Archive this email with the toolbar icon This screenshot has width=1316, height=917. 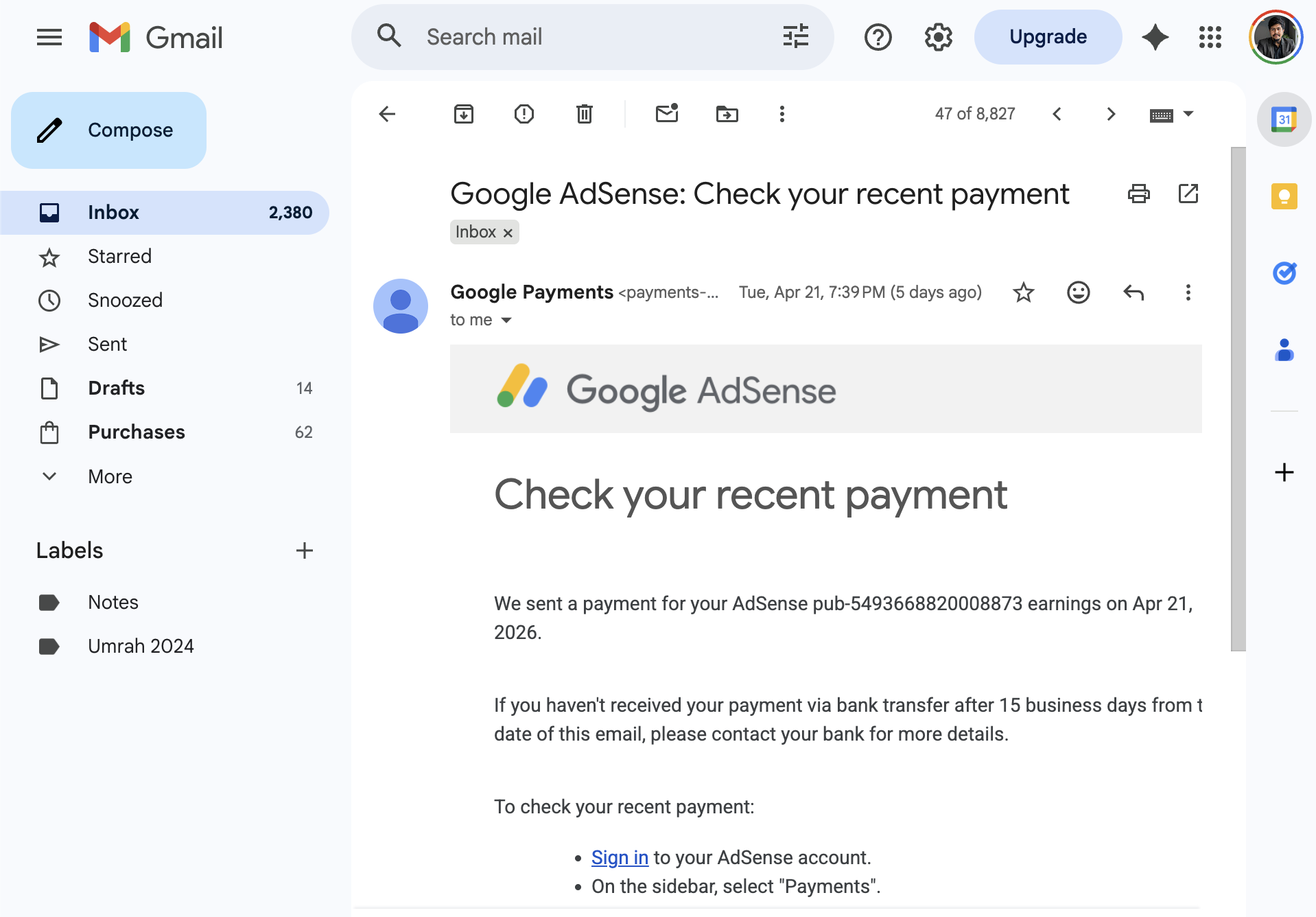tap(464, 114)
